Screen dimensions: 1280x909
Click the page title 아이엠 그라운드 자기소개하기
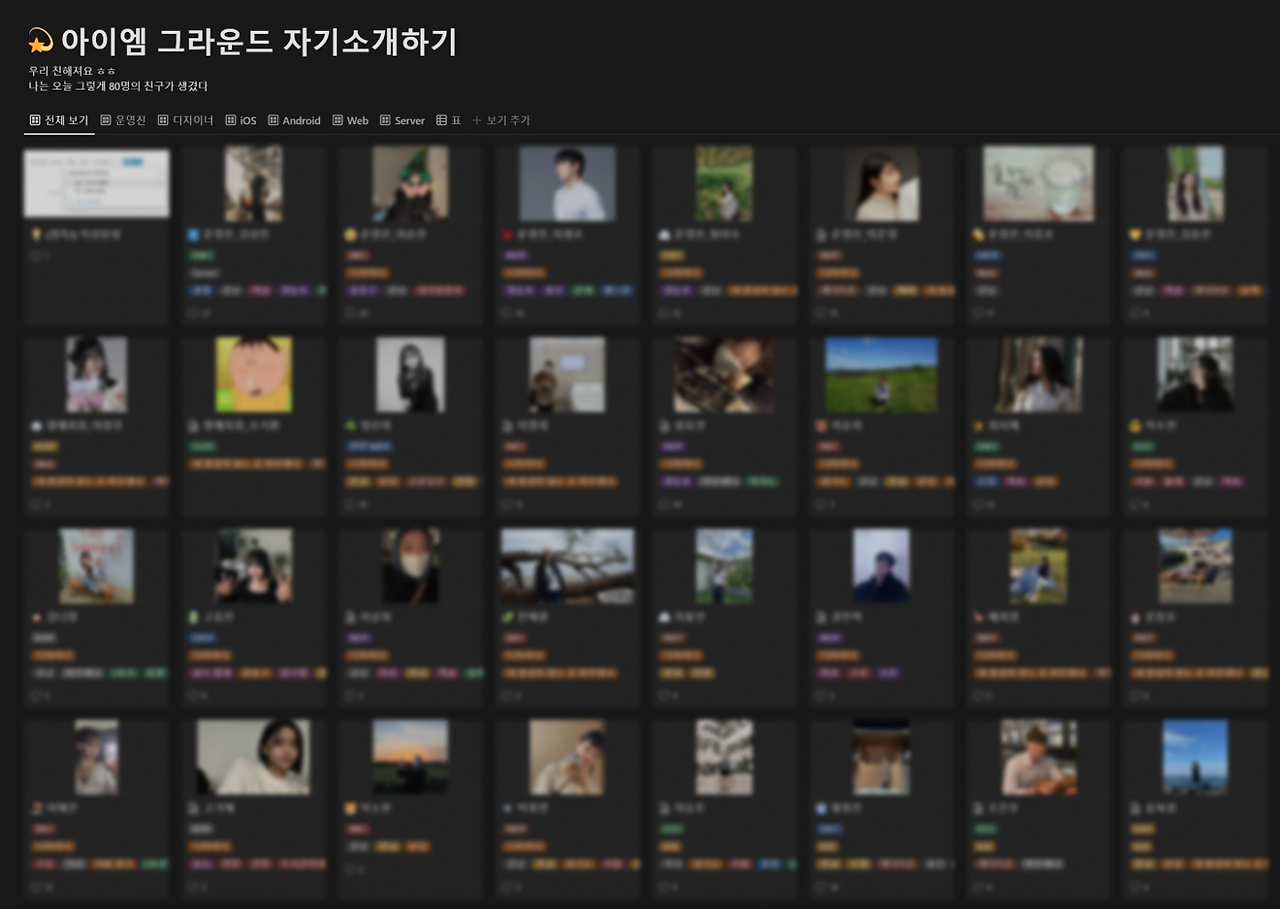(x=259, y=42)
